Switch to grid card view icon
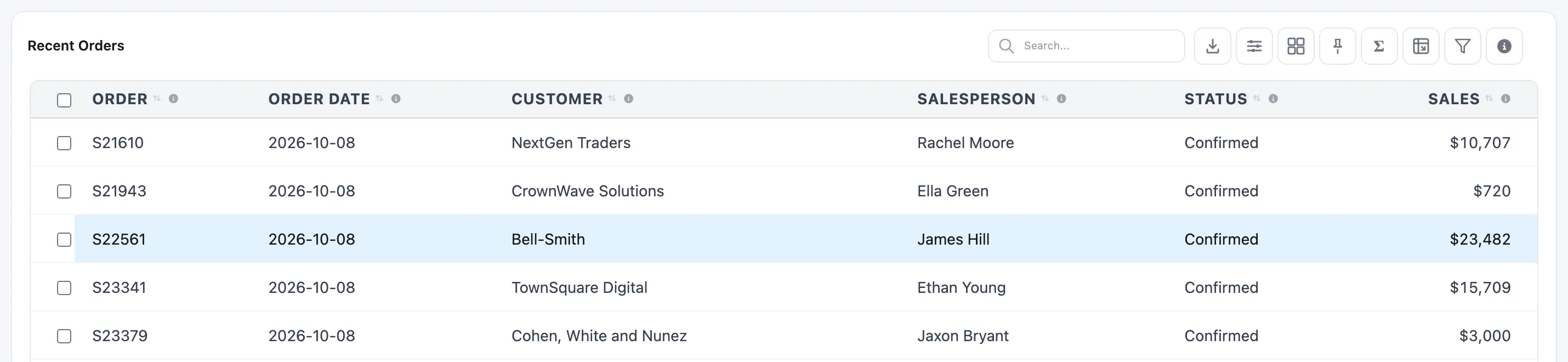The image size is (1568, 362). [1296, 46]
